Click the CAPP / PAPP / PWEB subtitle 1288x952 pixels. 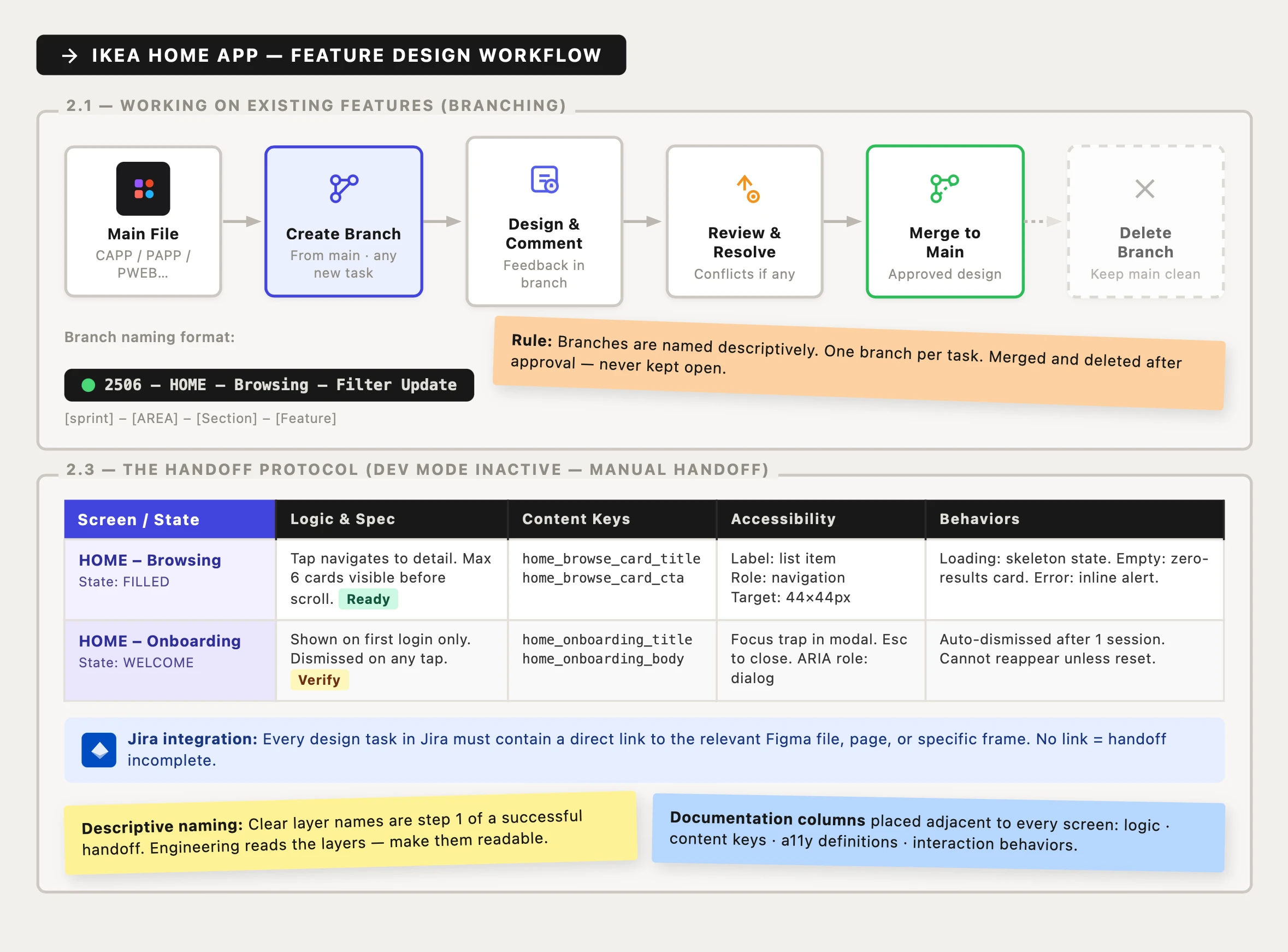coord(143,264)
